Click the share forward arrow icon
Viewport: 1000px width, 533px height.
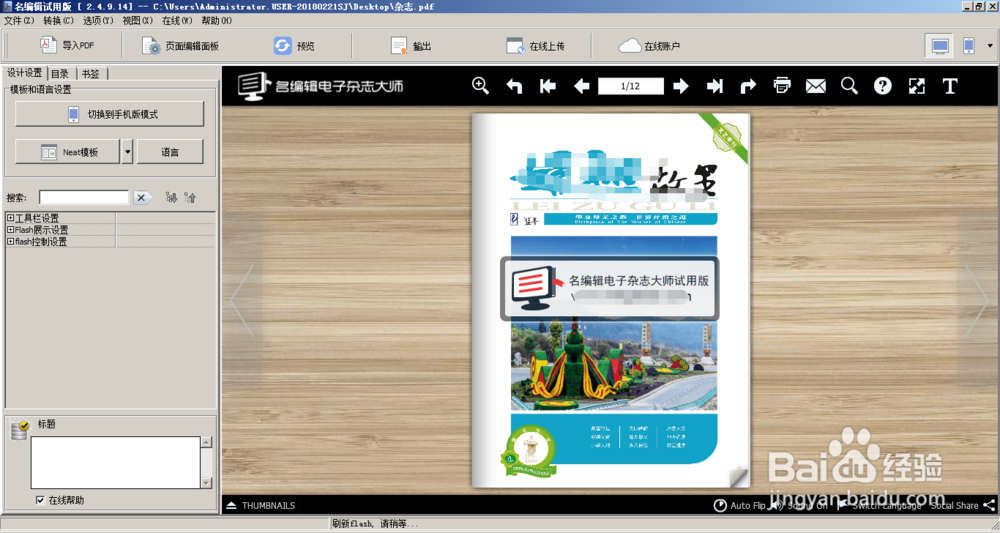748,85
